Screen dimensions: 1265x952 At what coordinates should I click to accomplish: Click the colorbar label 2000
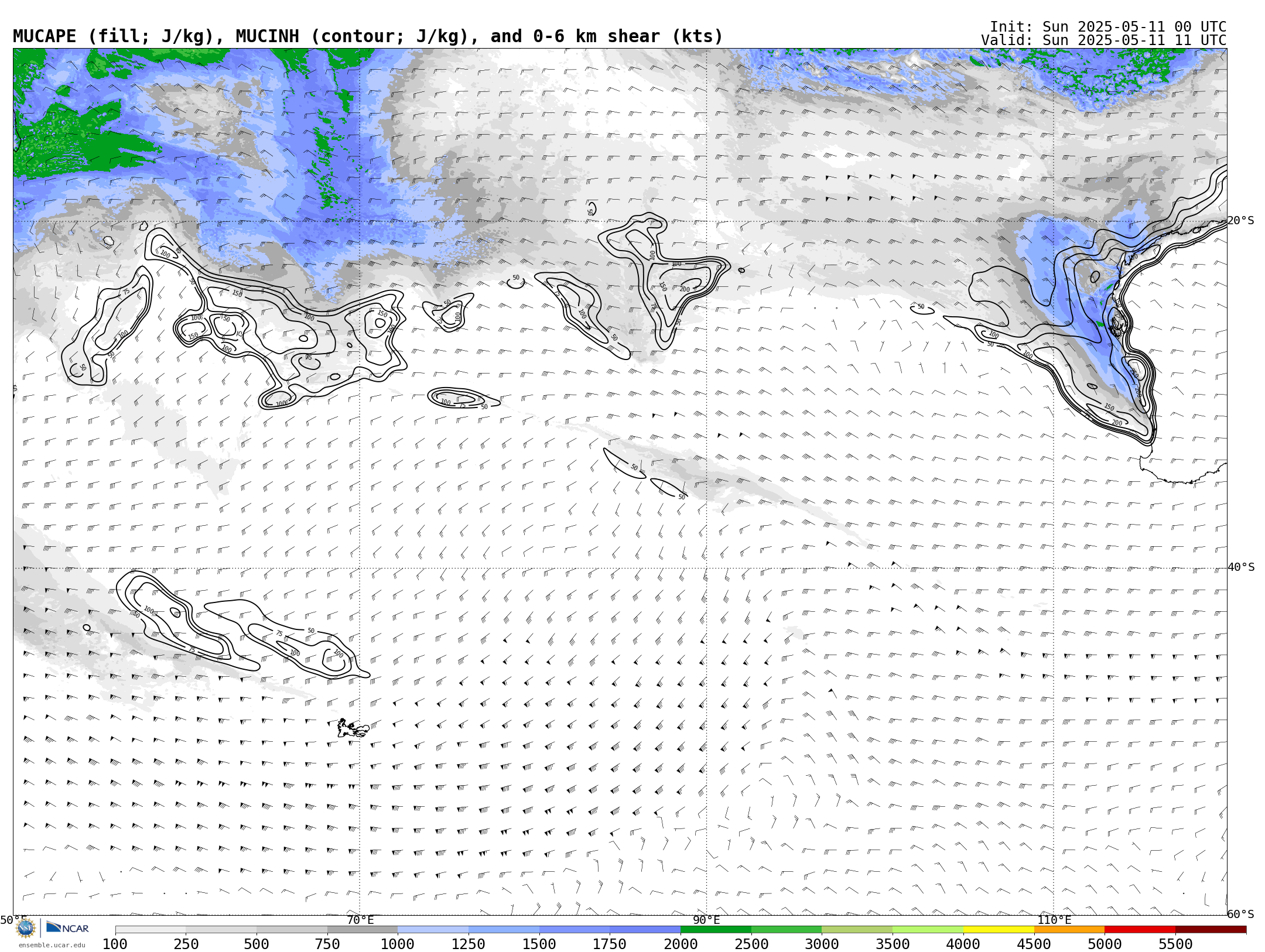[x=681, y=944]
